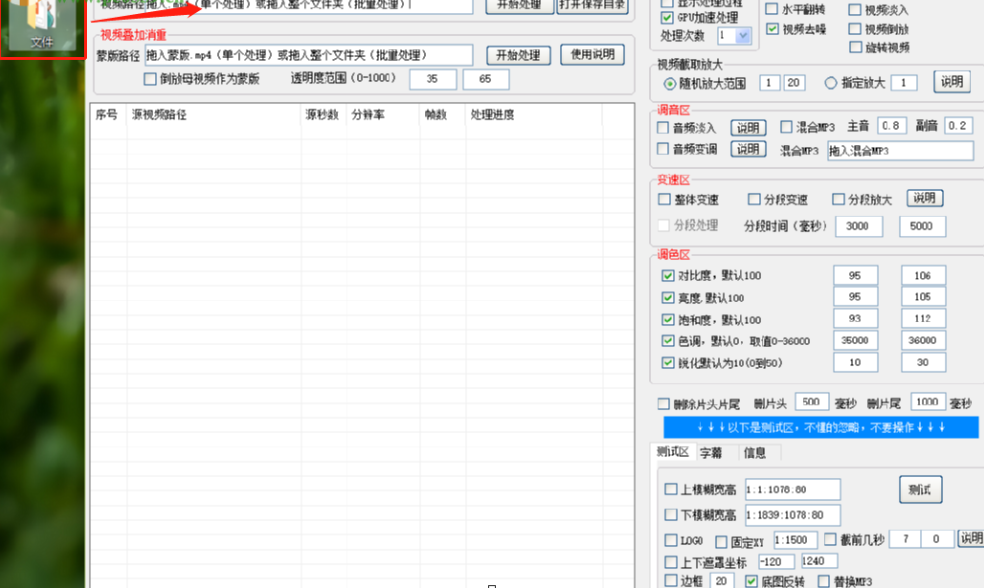The width and height of the screenshot is (984, 588).
Task: Check the 整体变速 option
Action: coord(665,200)
